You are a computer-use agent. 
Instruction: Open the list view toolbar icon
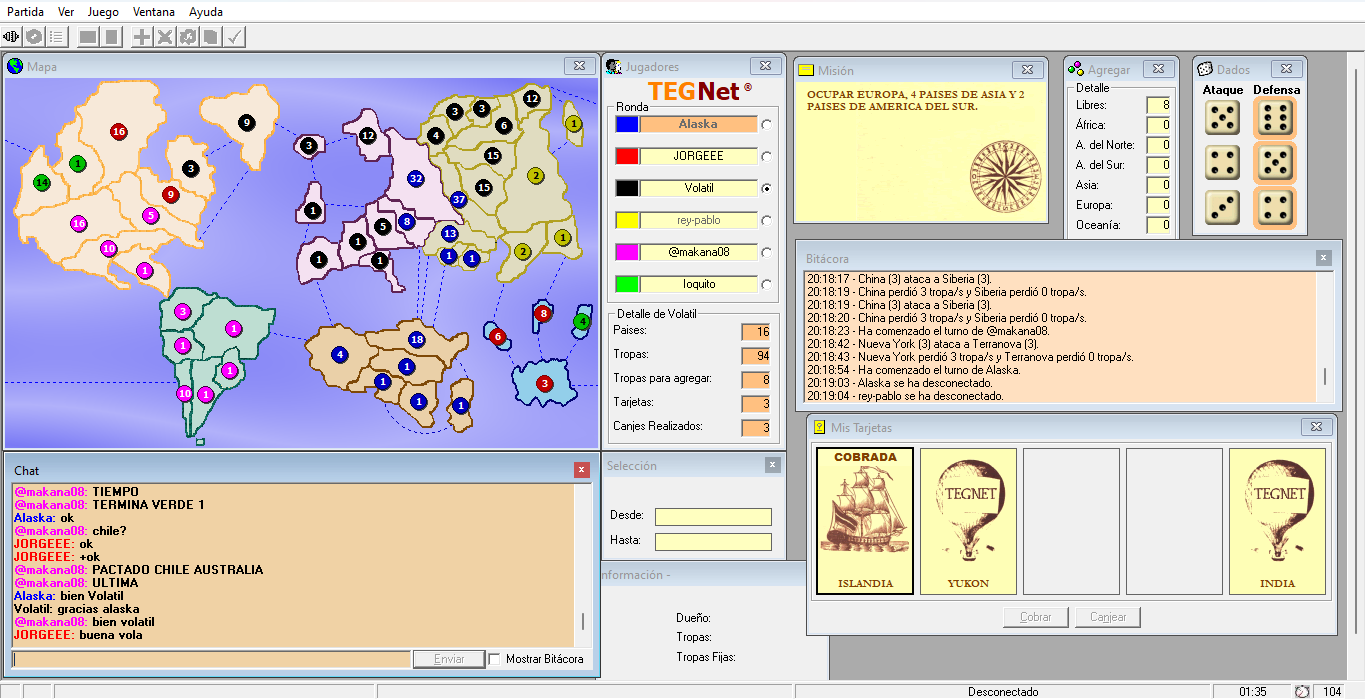[x=56, y=37]
